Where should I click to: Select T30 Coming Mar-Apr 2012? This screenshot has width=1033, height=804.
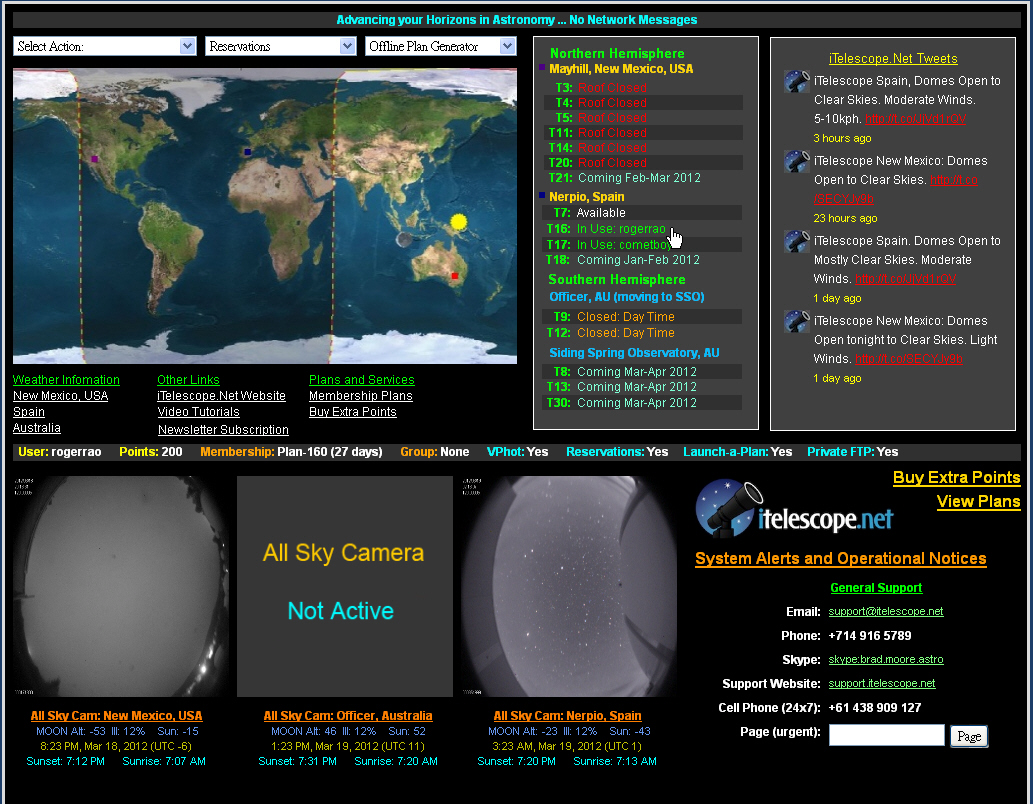click(x=642, y=403)
